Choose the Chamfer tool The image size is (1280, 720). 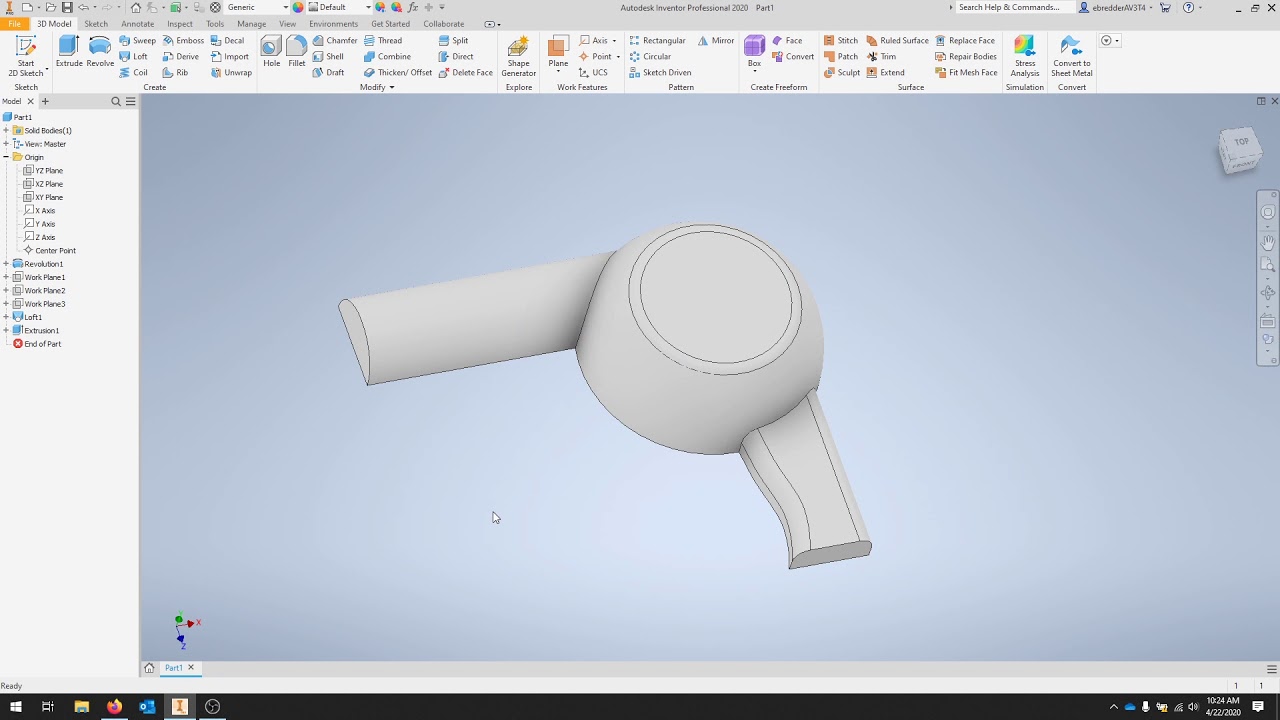334,41
